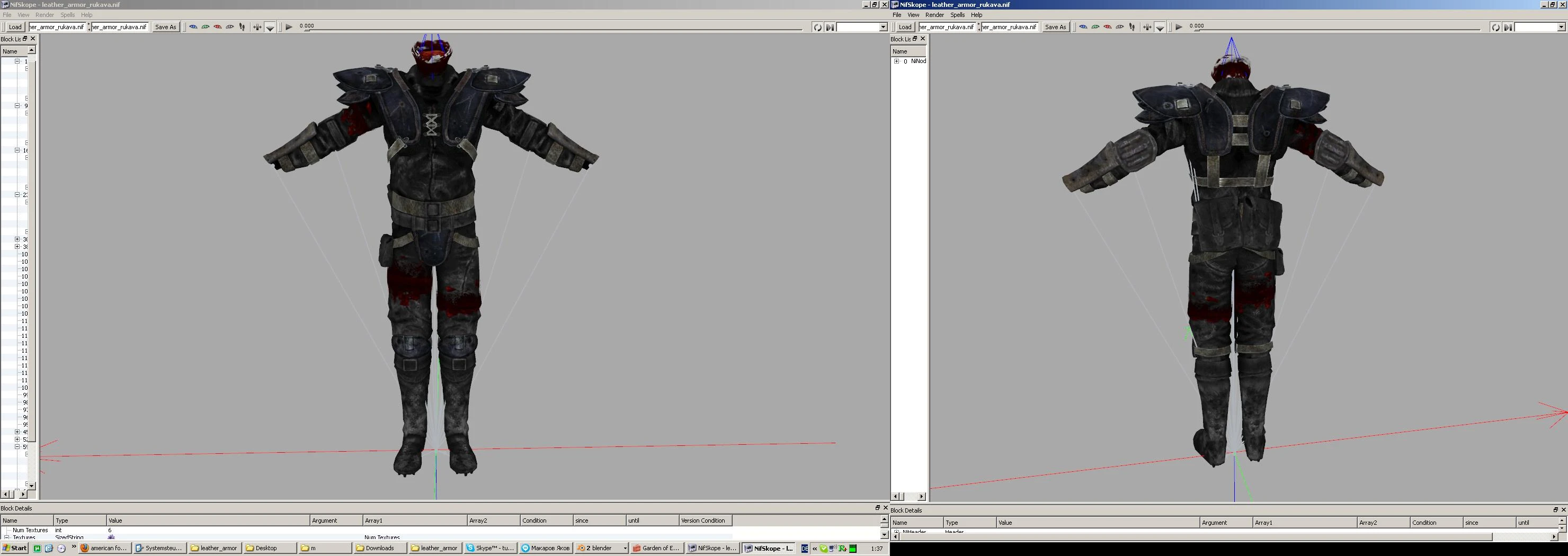Click the blue eye view icon in right window
The width and height of the screenshot is (1568, 556).
click(1083, 27)
